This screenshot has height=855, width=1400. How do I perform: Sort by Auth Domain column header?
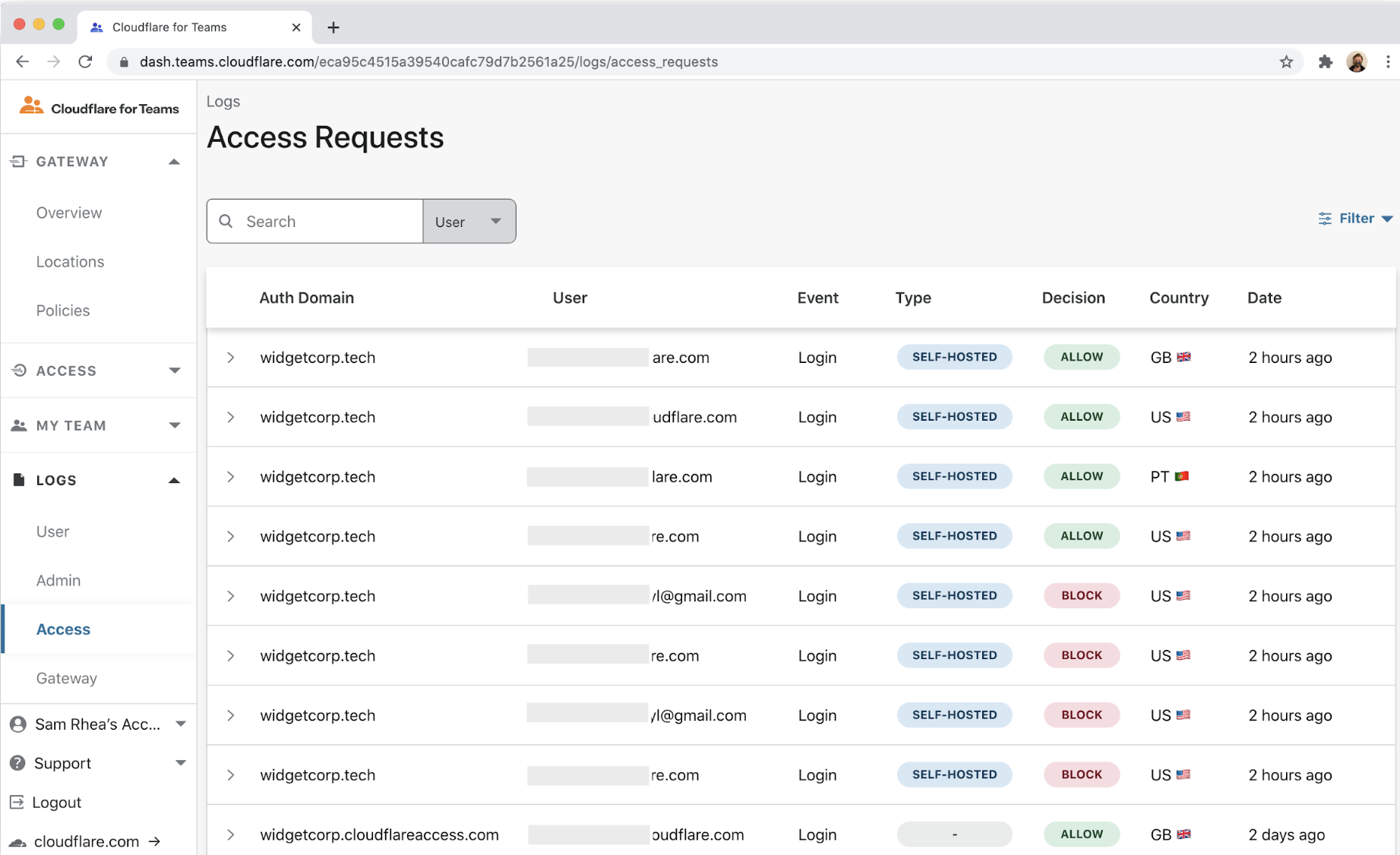tap(307, 298)
